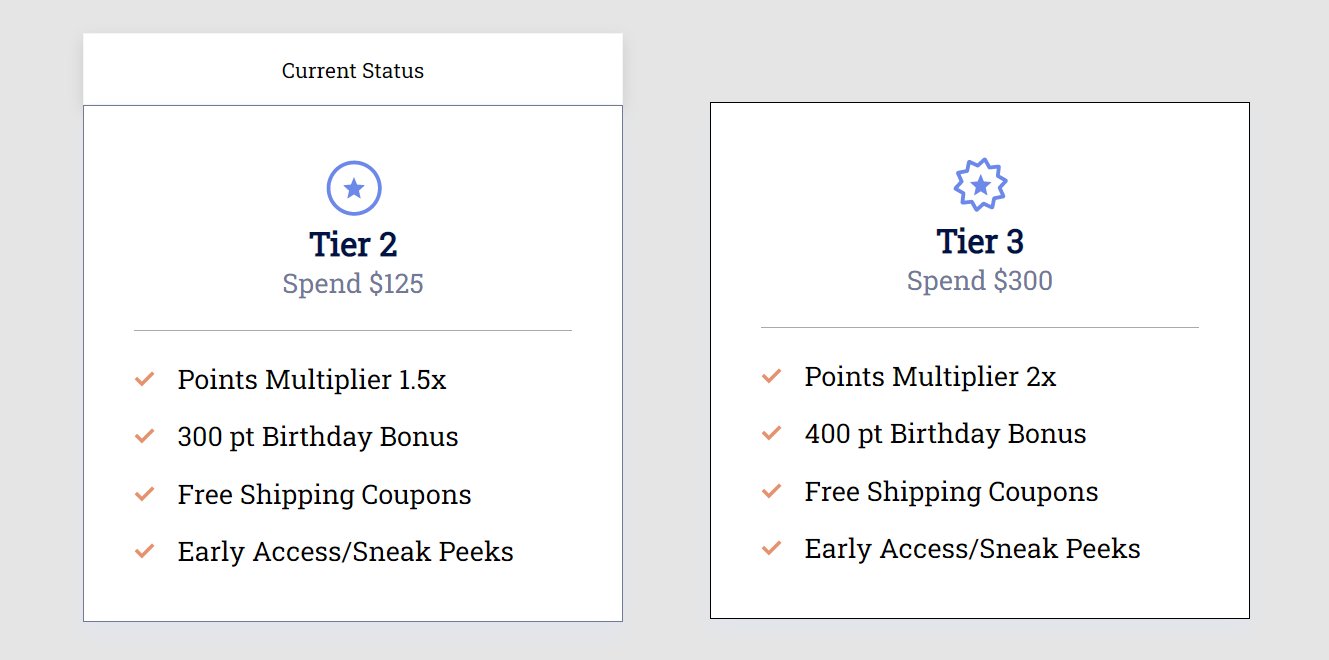Click the Tier 2 circled star icon
The height and width of the screenshot is (660, 1329).
click(354, 188)
